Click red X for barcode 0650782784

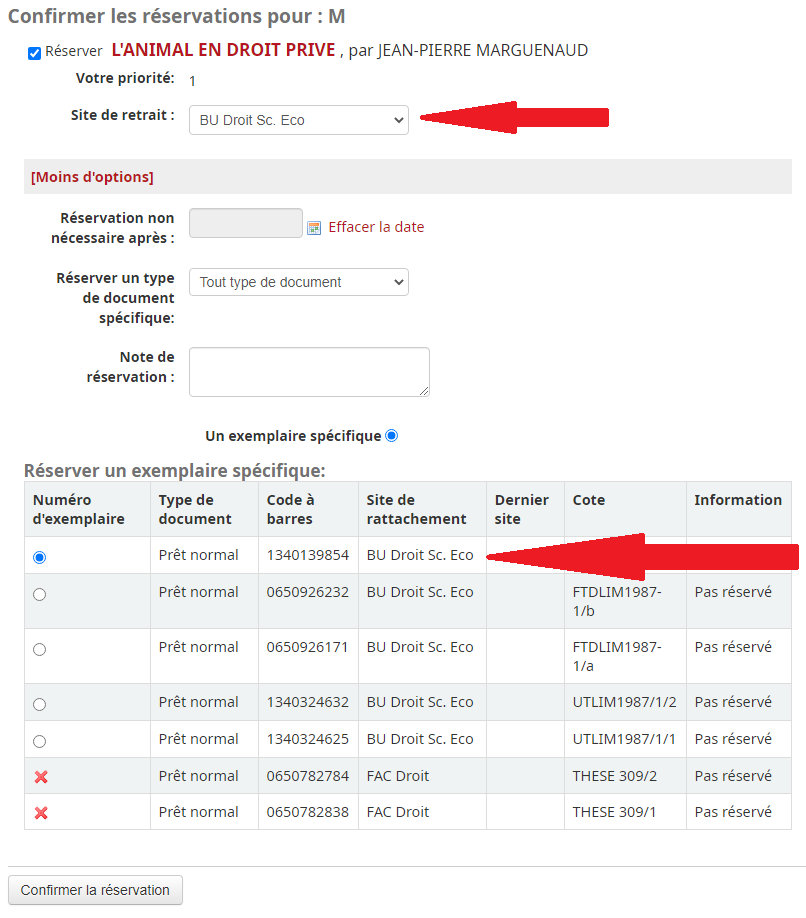tap(41, 777)
